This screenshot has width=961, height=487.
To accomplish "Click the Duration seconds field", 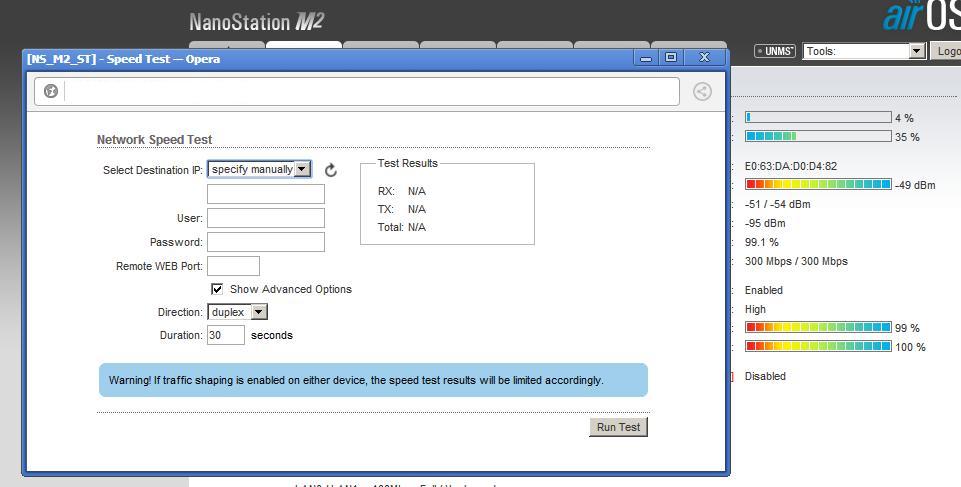I will click(x=226, y=335).
